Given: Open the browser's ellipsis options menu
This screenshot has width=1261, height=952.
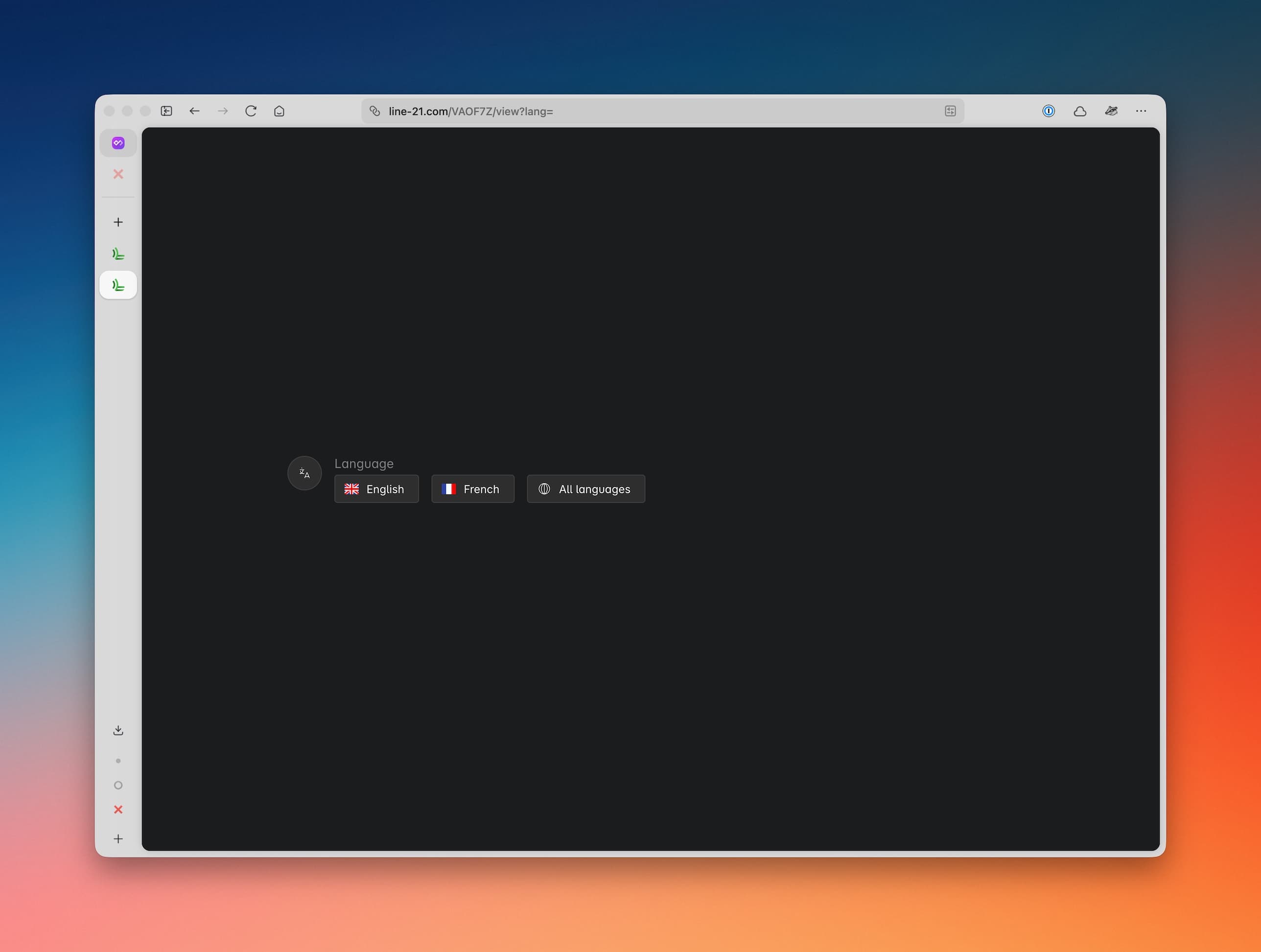Looking at the screenshot, I should 1141,111.
